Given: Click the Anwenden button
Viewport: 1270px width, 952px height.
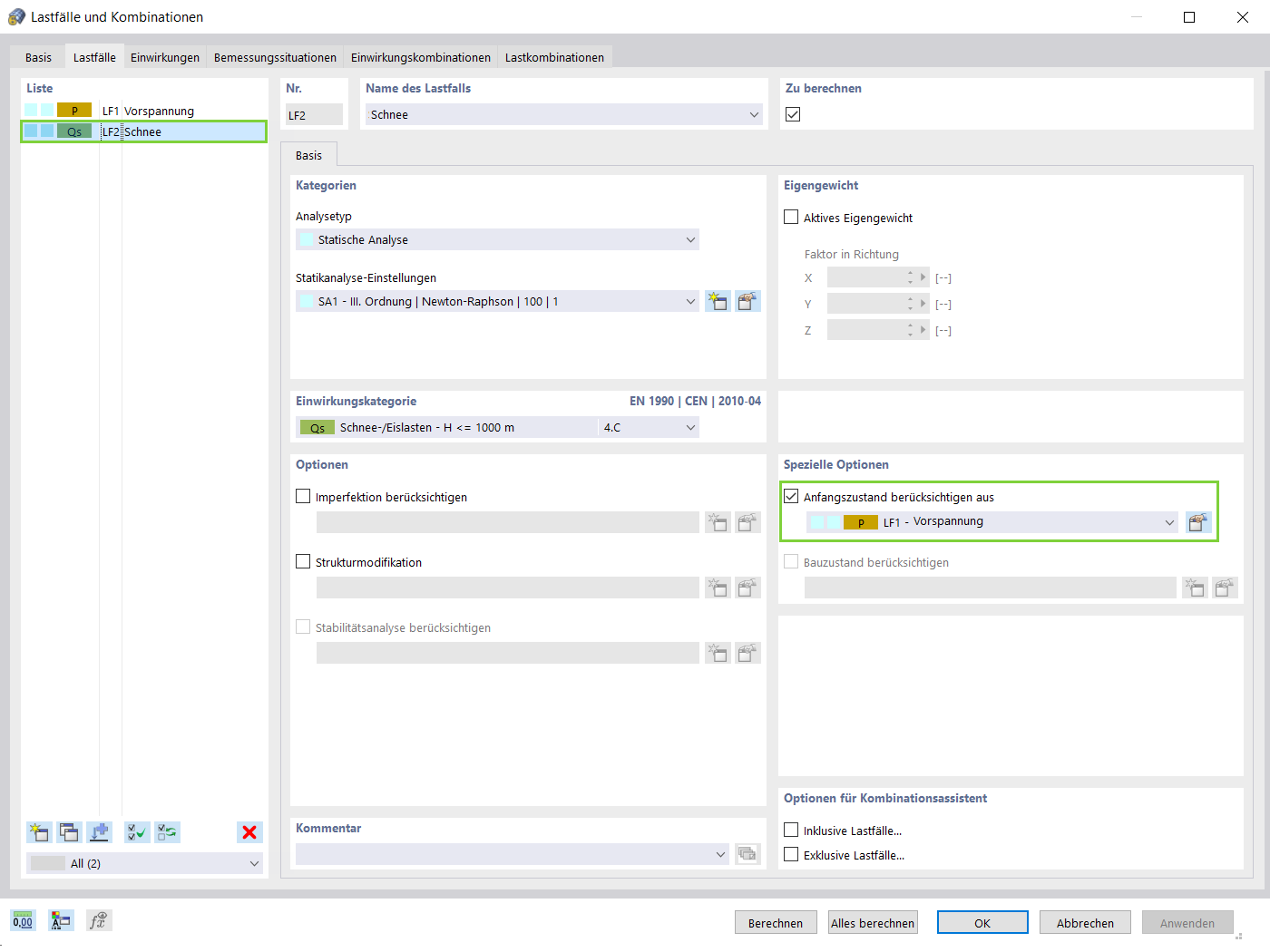Looking at the screenshot, I should (x=1187, y=923).
